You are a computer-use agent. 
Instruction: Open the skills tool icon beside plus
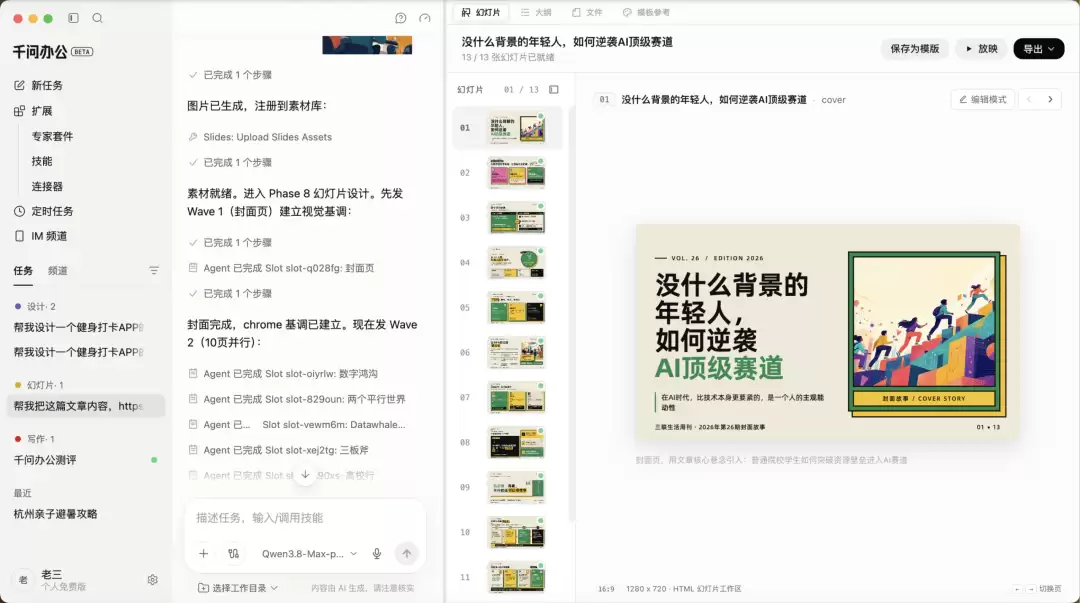233,553
